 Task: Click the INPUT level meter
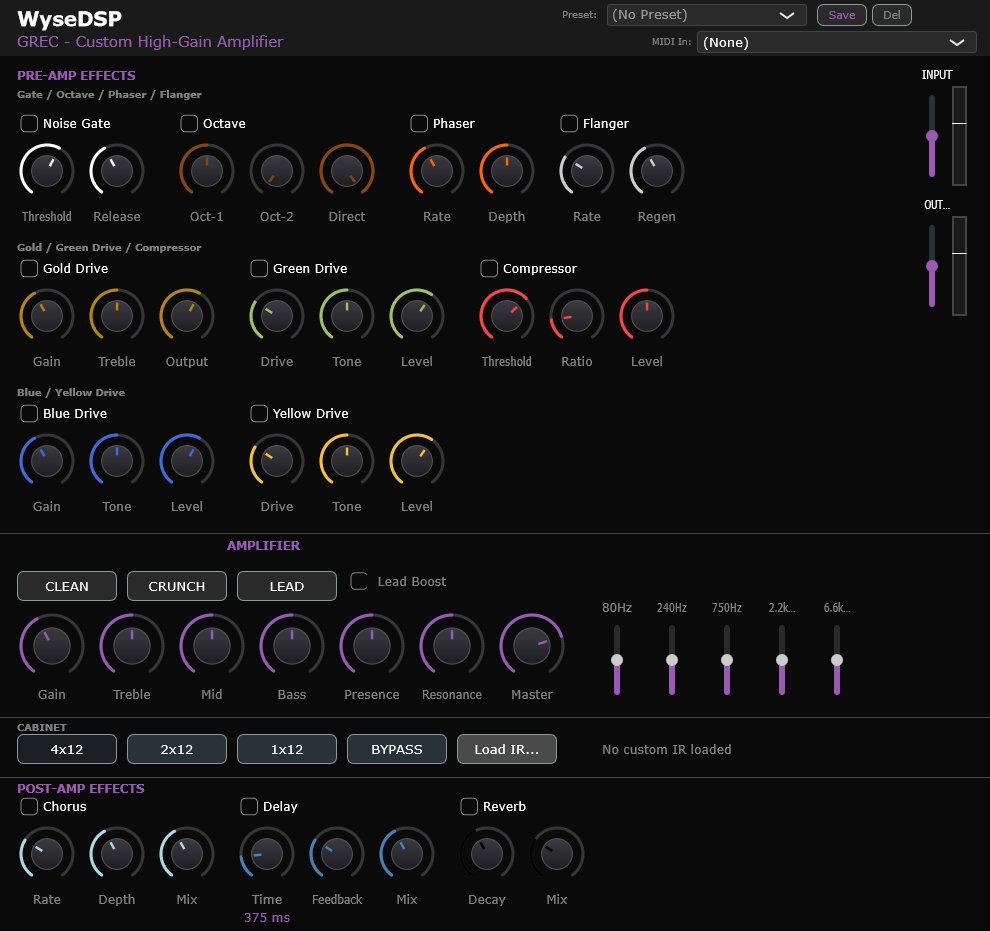(x=959, y=136)
